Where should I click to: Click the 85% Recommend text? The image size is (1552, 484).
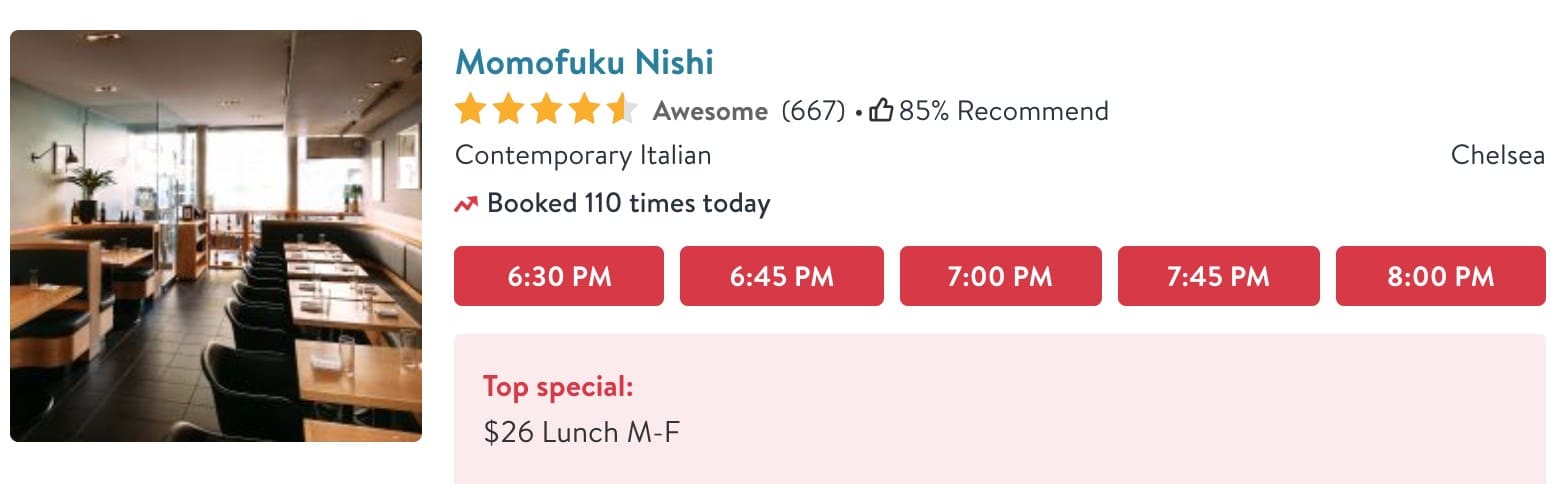tap(1003, 110)
